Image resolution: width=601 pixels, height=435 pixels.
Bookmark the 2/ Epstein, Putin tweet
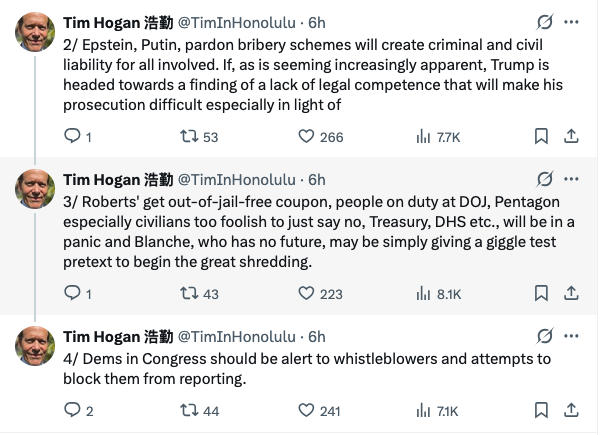pyautogui.click(x=541, y=137)
